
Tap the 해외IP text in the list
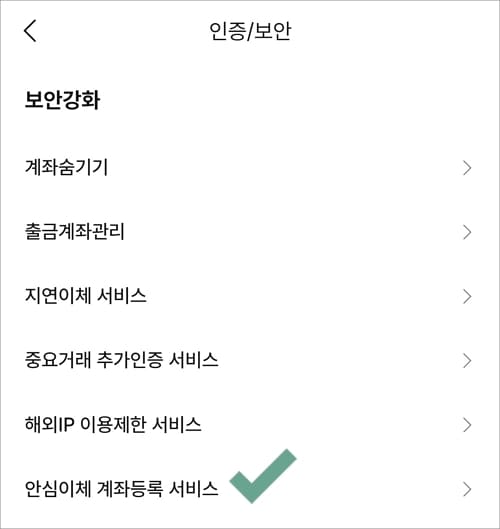[50, 424]
